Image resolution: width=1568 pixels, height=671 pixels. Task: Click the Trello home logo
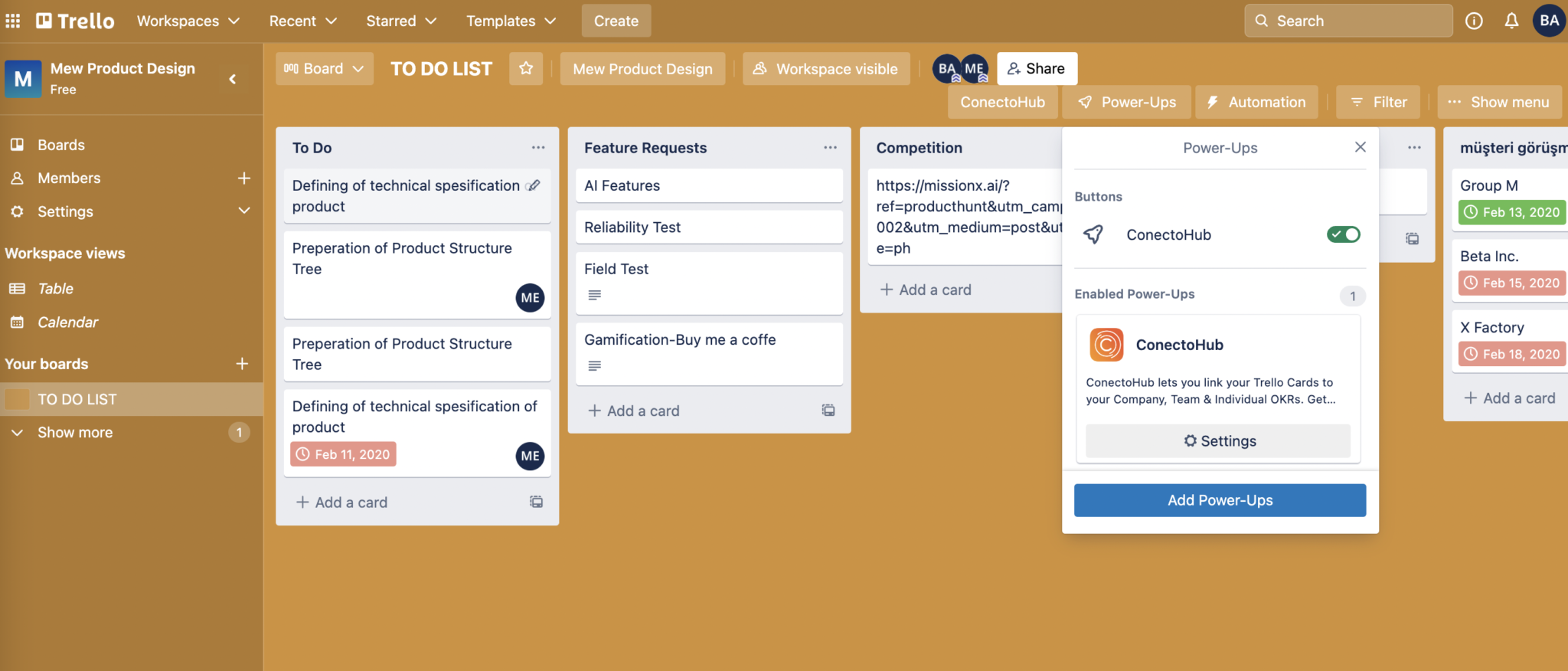pos(75,21)
